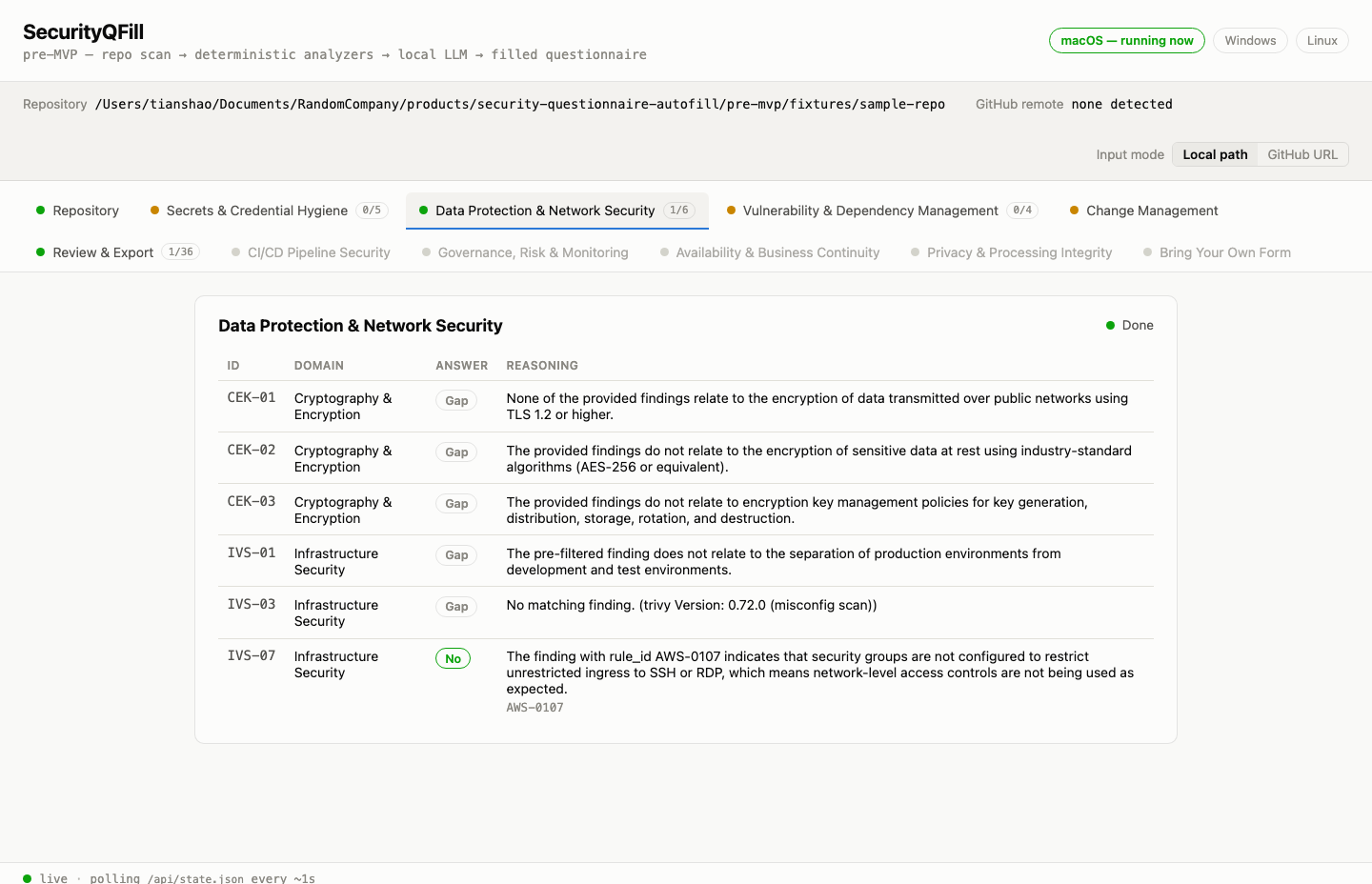Click the repository path text
The width and height of the screenshot is (1372, 884).
click(520, 104)
